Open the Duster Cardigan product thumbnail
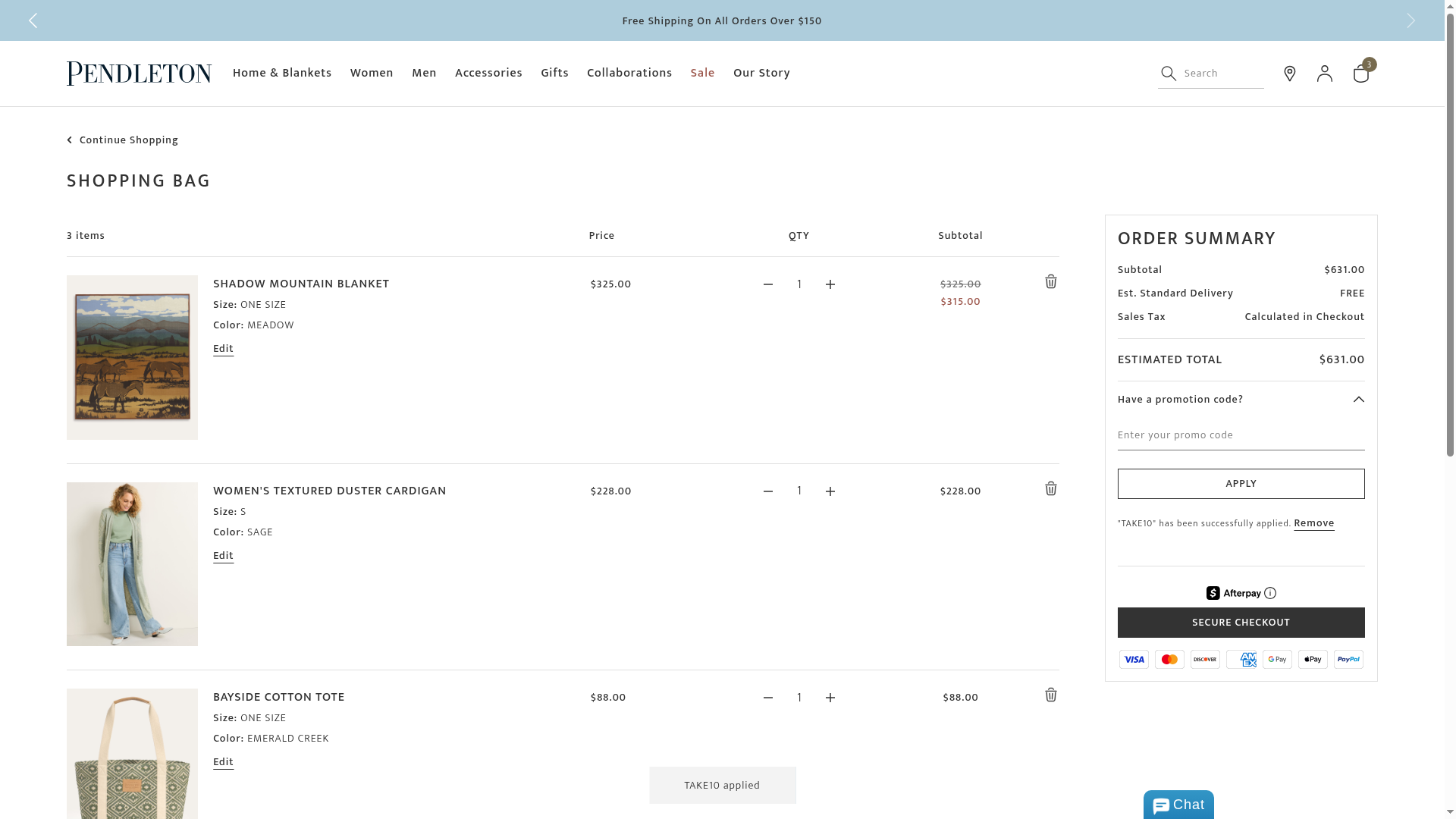Viewport: 1456px width, 819px height. [x=132, y=564]
